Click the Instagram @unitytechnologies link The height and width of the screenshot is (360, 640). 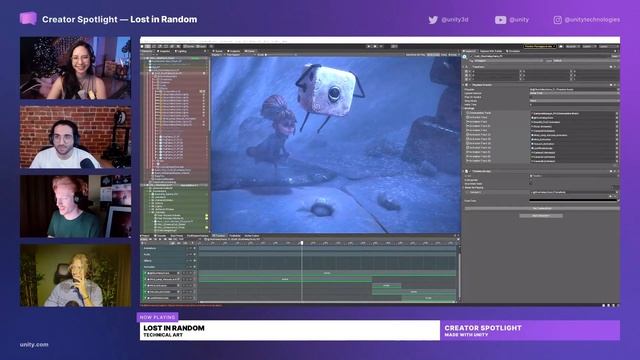click(x=587, y=20)
